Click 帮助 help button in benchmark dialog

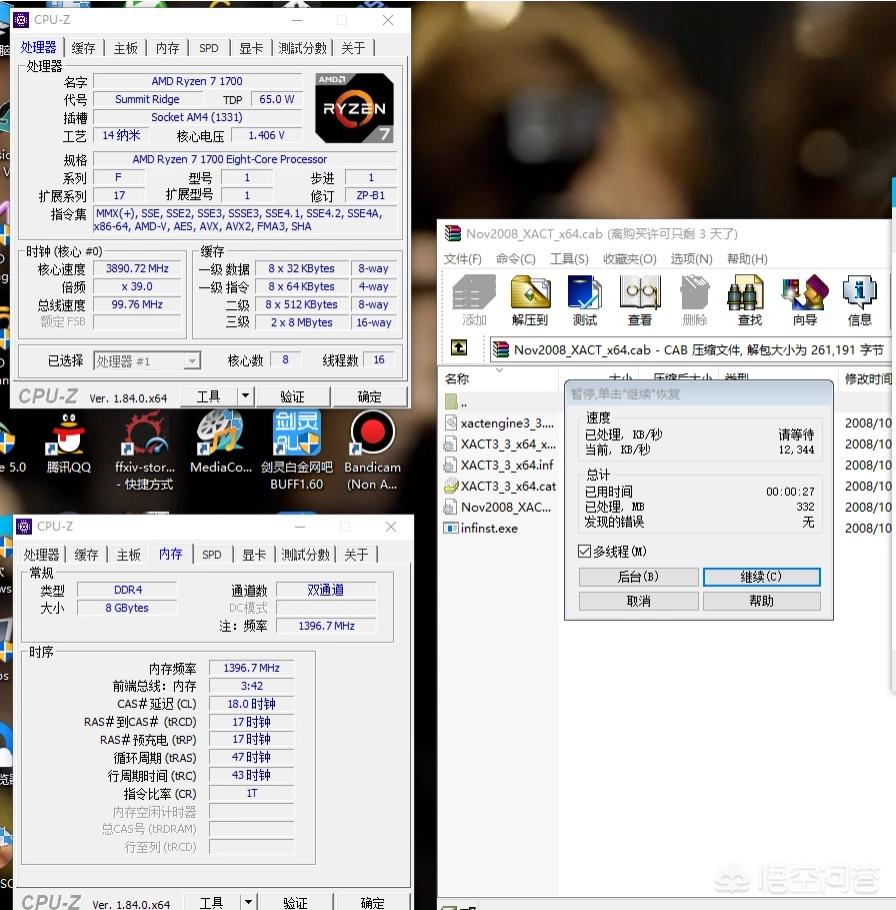point(761,601)
